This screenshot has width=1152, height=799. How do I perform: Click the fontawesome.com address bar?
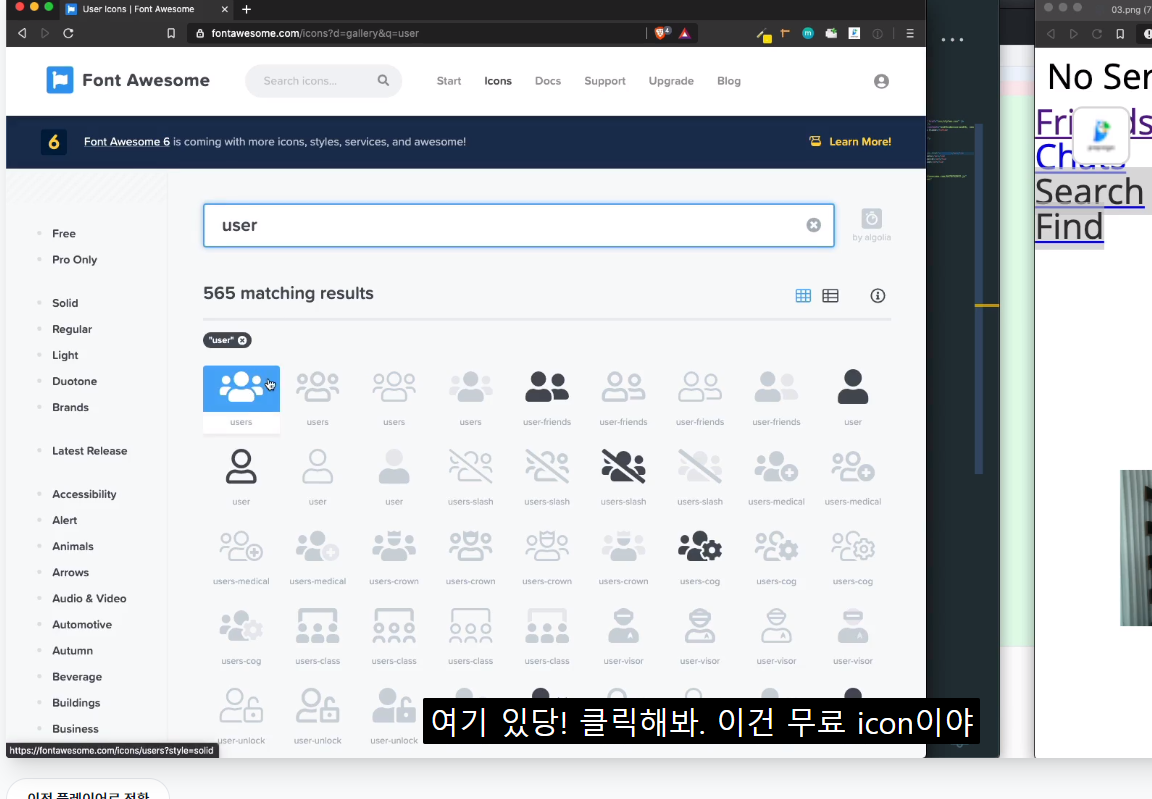(x=419, y=33)
